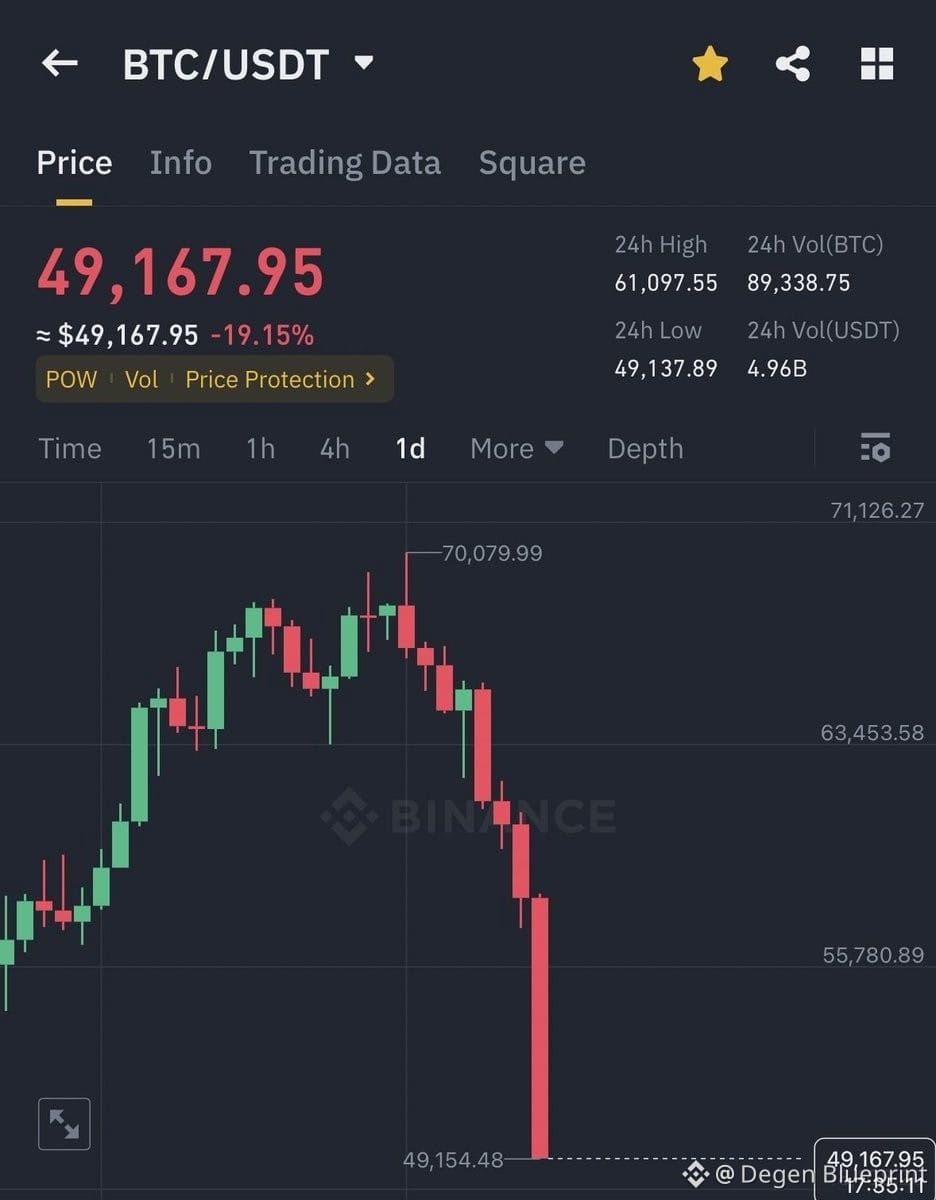The width and height of the screenshot is (936, 1200).
Task: Select the 4h chart interval
Action: pos(335,449)
